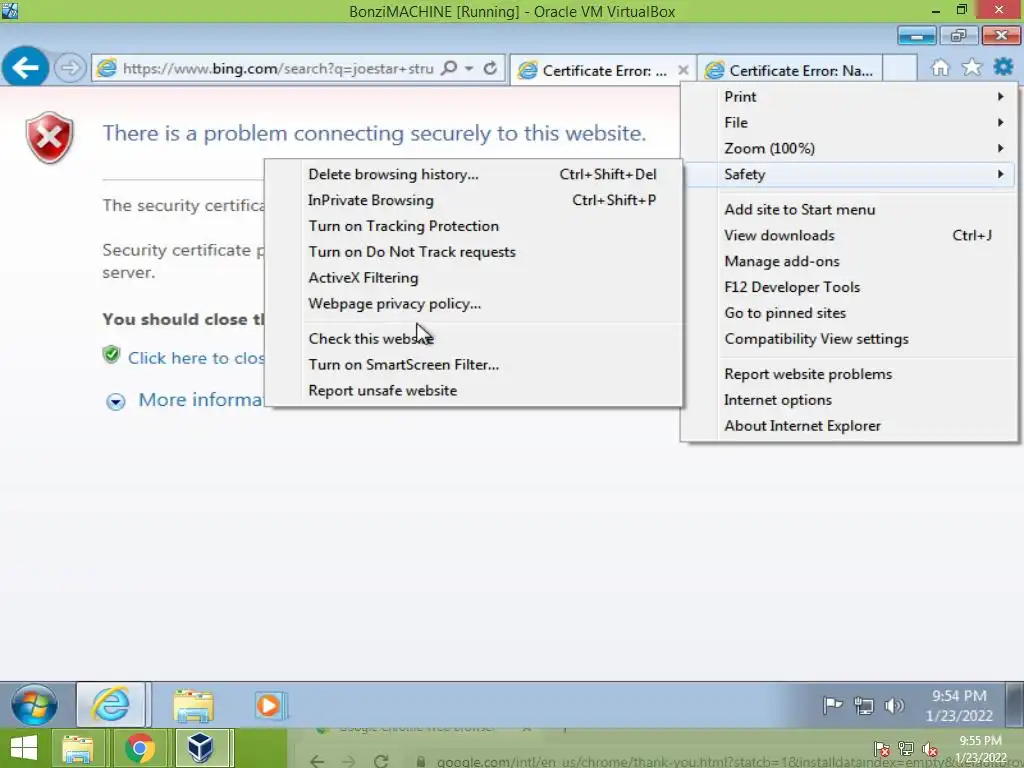Click the red shield certificate error icon

point(50,137)
